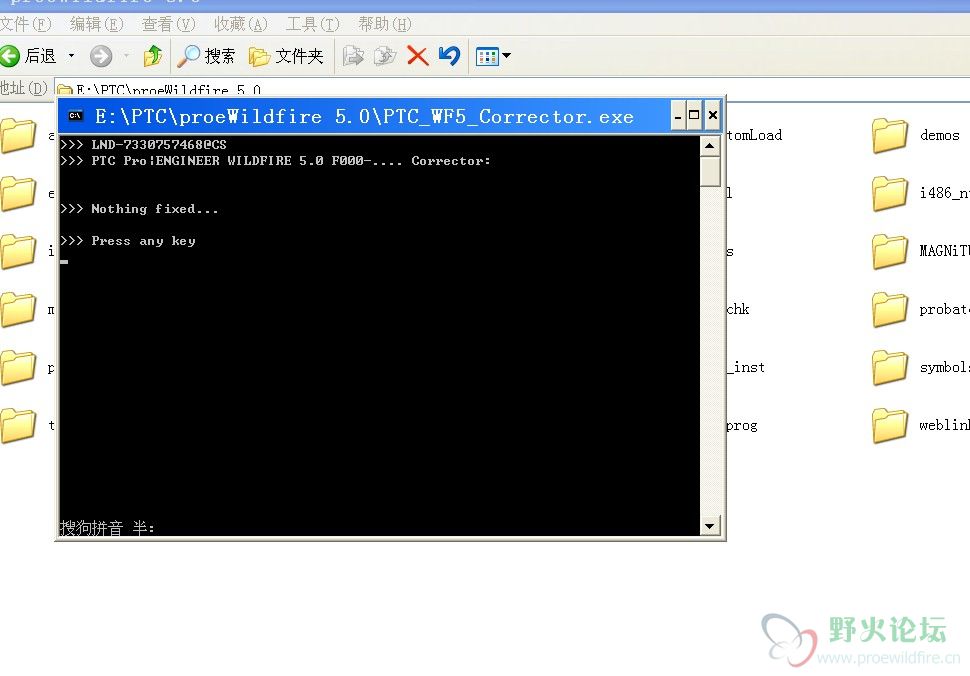Open the 编辑(E) menu

pos(97,24)
